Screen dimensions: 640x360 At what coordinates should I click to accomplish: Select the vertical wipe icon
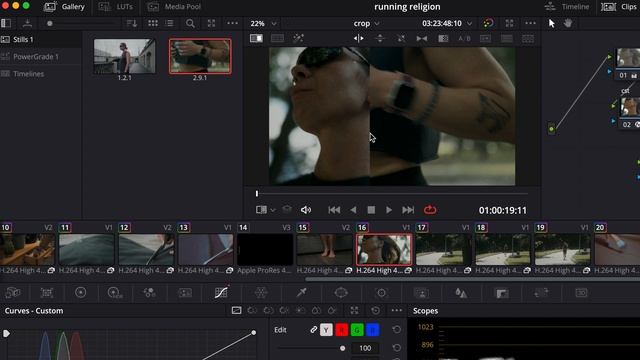coord(380,38)
